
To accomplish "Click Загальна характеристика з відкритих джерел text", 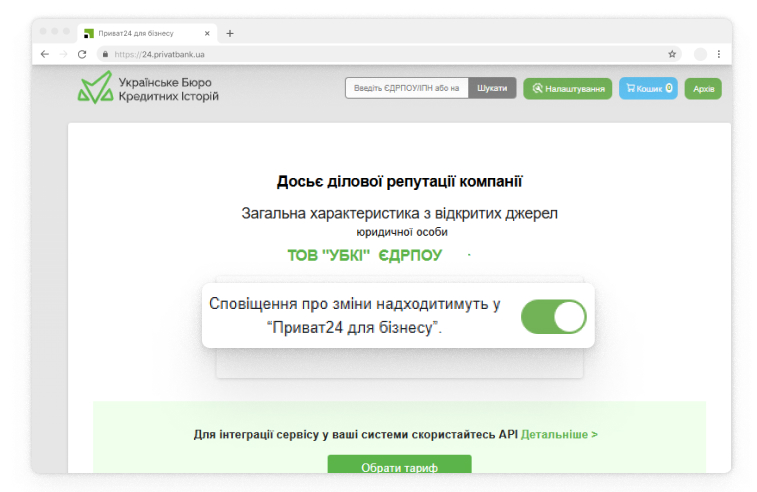I will (399, 213).
